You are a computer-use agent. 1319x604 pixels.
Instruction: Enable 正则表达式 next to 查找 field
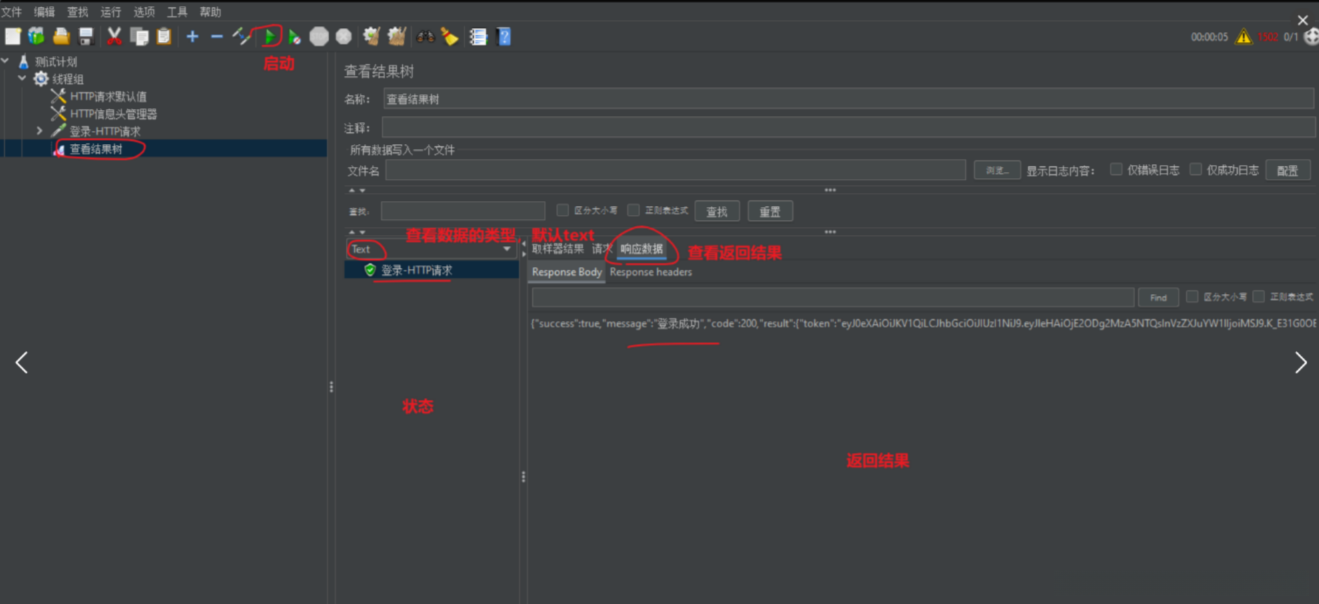click(634, 211)
